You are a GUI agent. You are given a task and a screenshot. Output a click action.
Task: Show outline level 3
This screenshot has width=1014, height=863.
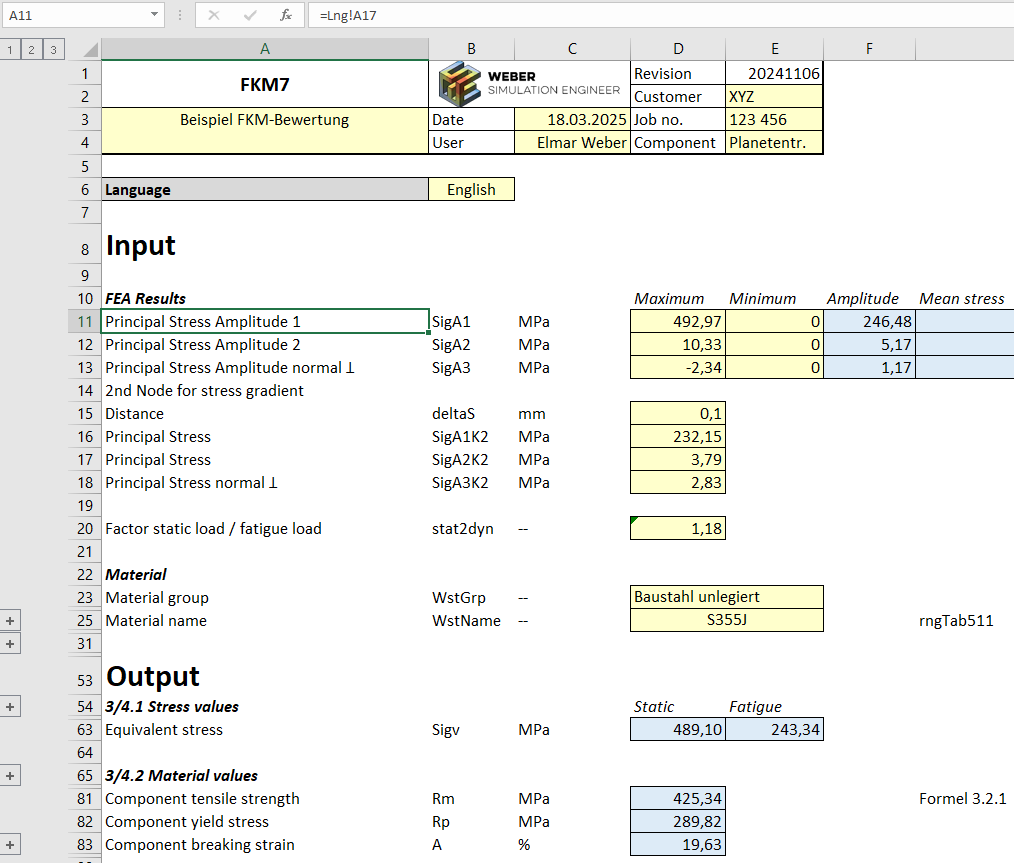point(54,49)
